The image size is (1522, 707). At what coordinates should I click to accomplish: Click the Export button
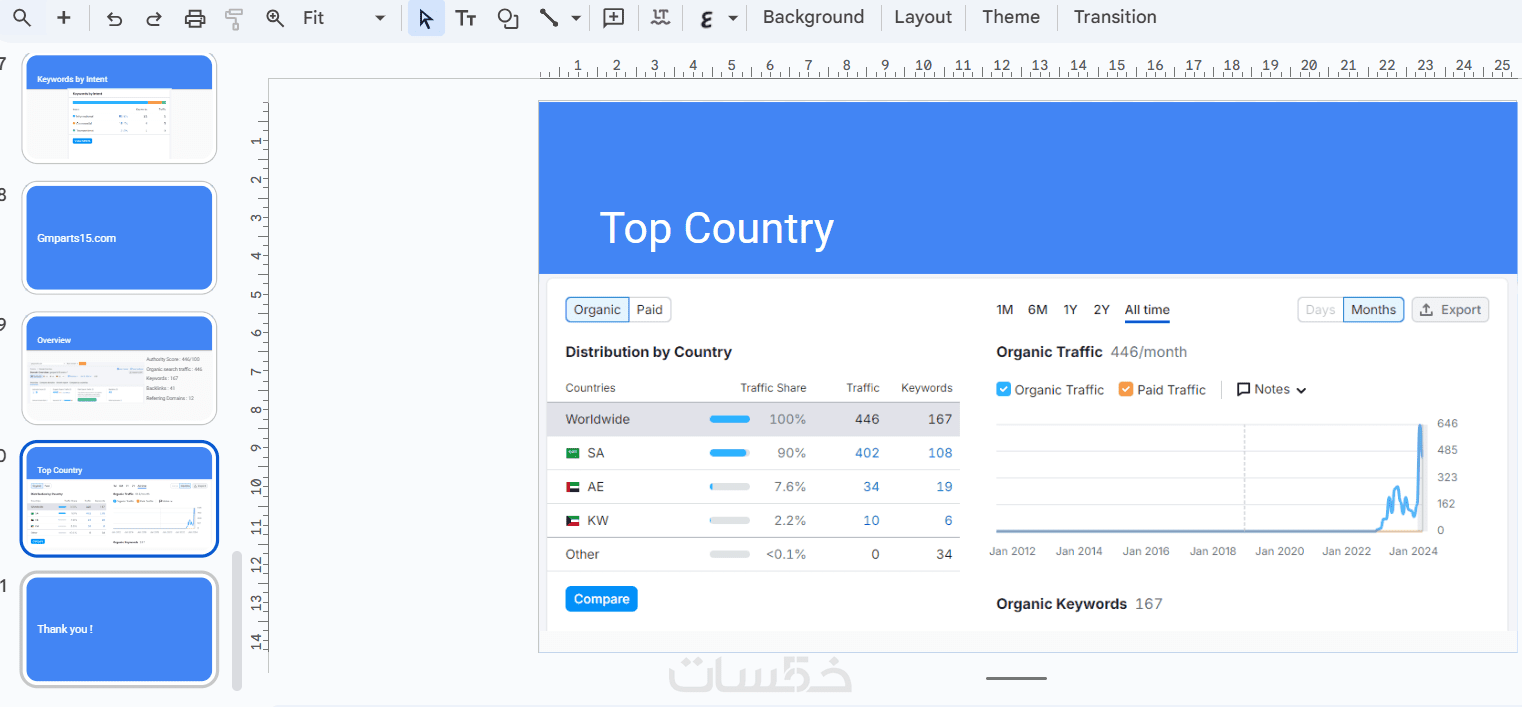1450,310
